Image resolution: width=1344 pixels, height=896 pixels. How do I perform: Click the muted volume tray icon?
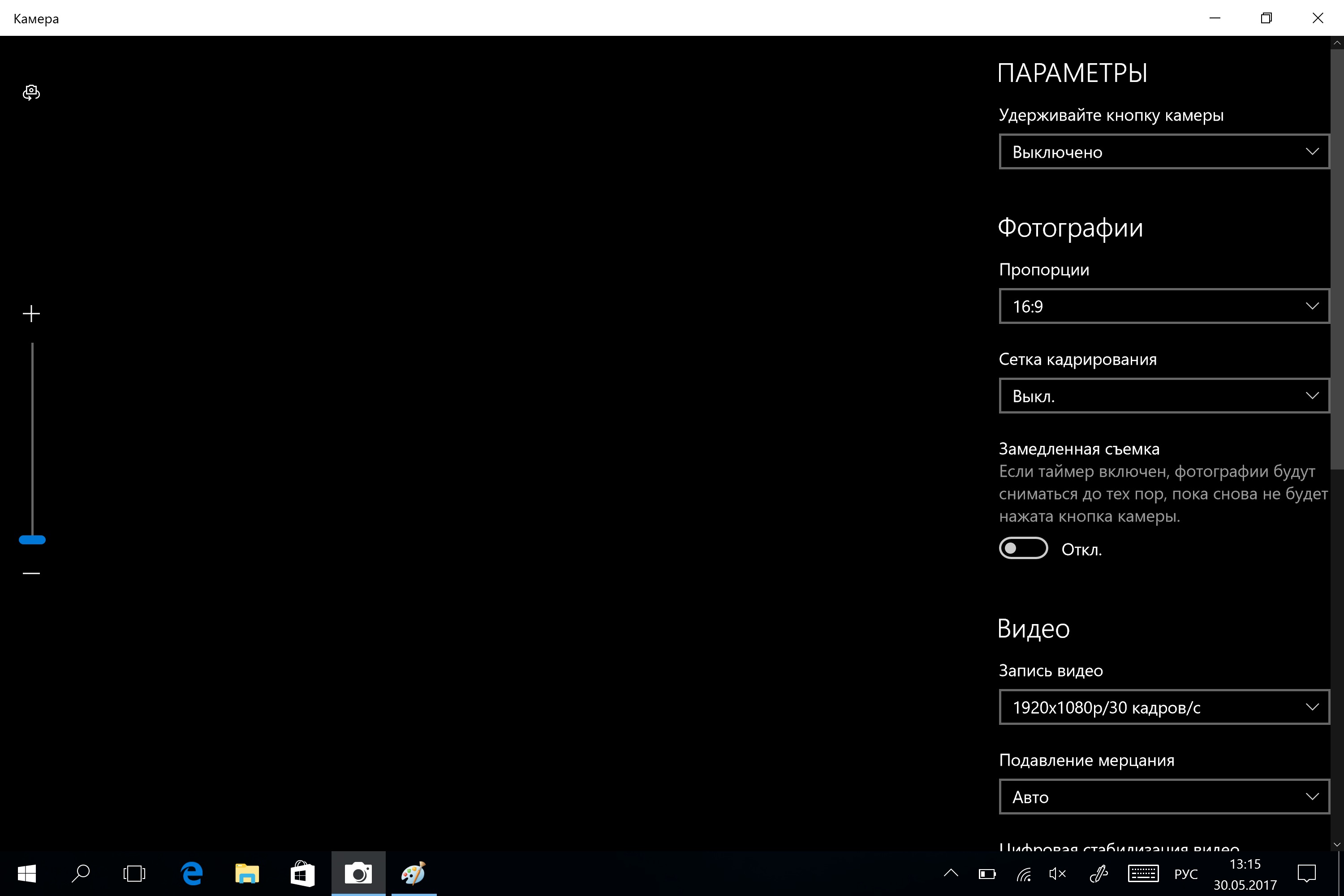[1058, 874]
